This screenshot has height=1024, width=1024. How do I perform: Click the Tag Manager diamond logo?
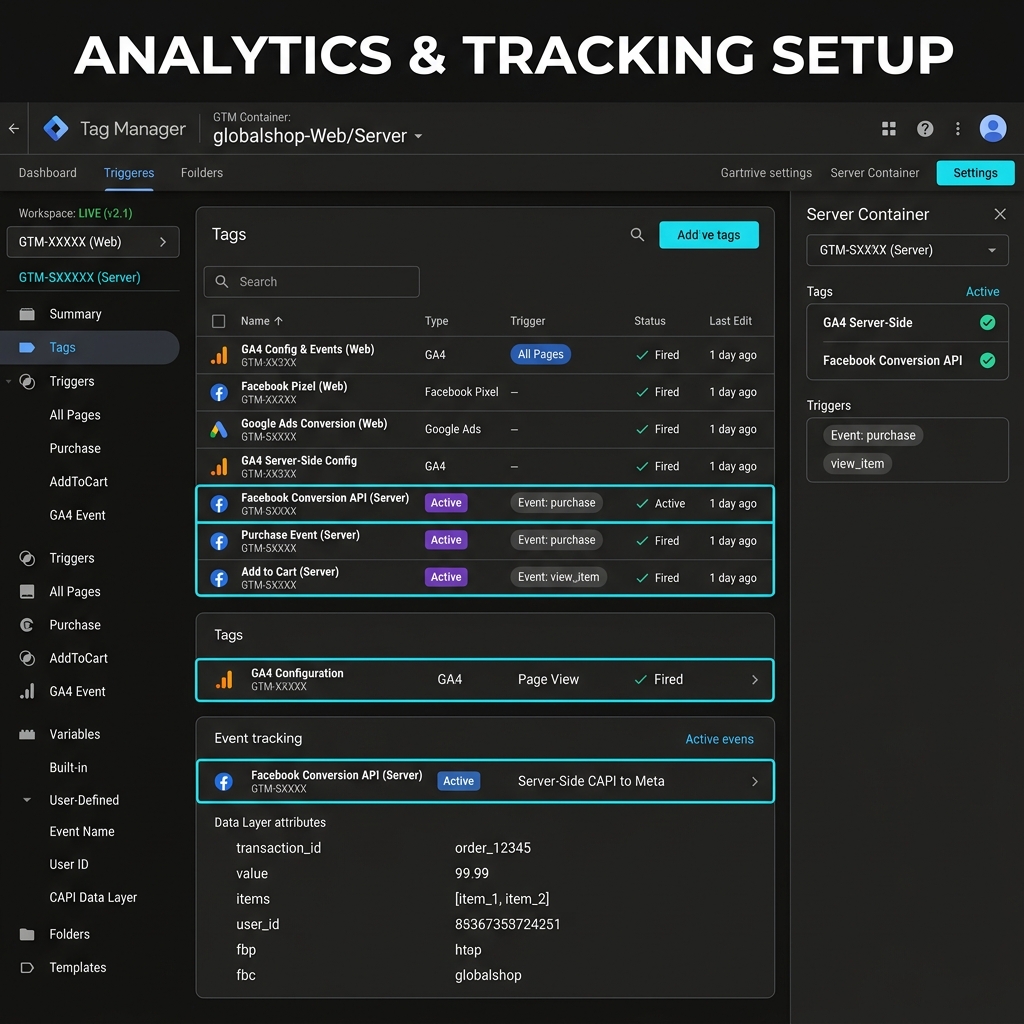click(x=56, y=128)
